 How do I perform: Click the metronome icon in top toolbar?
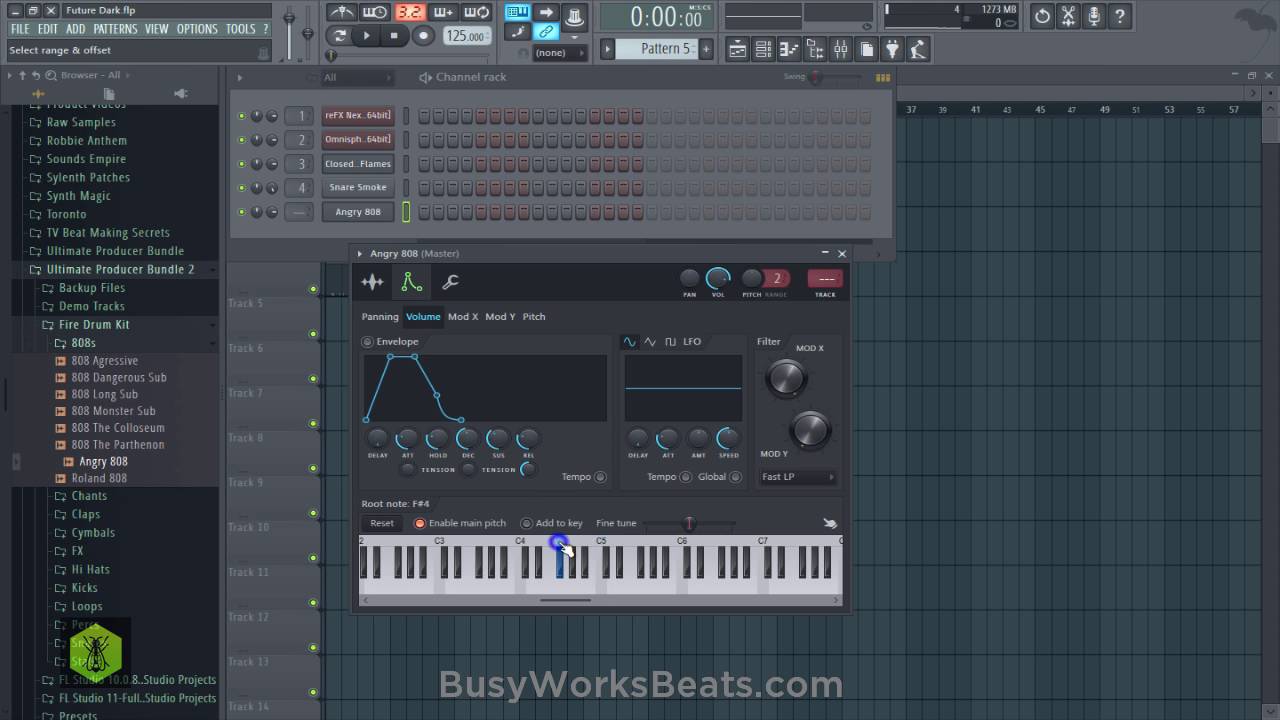tap(341, 13)
